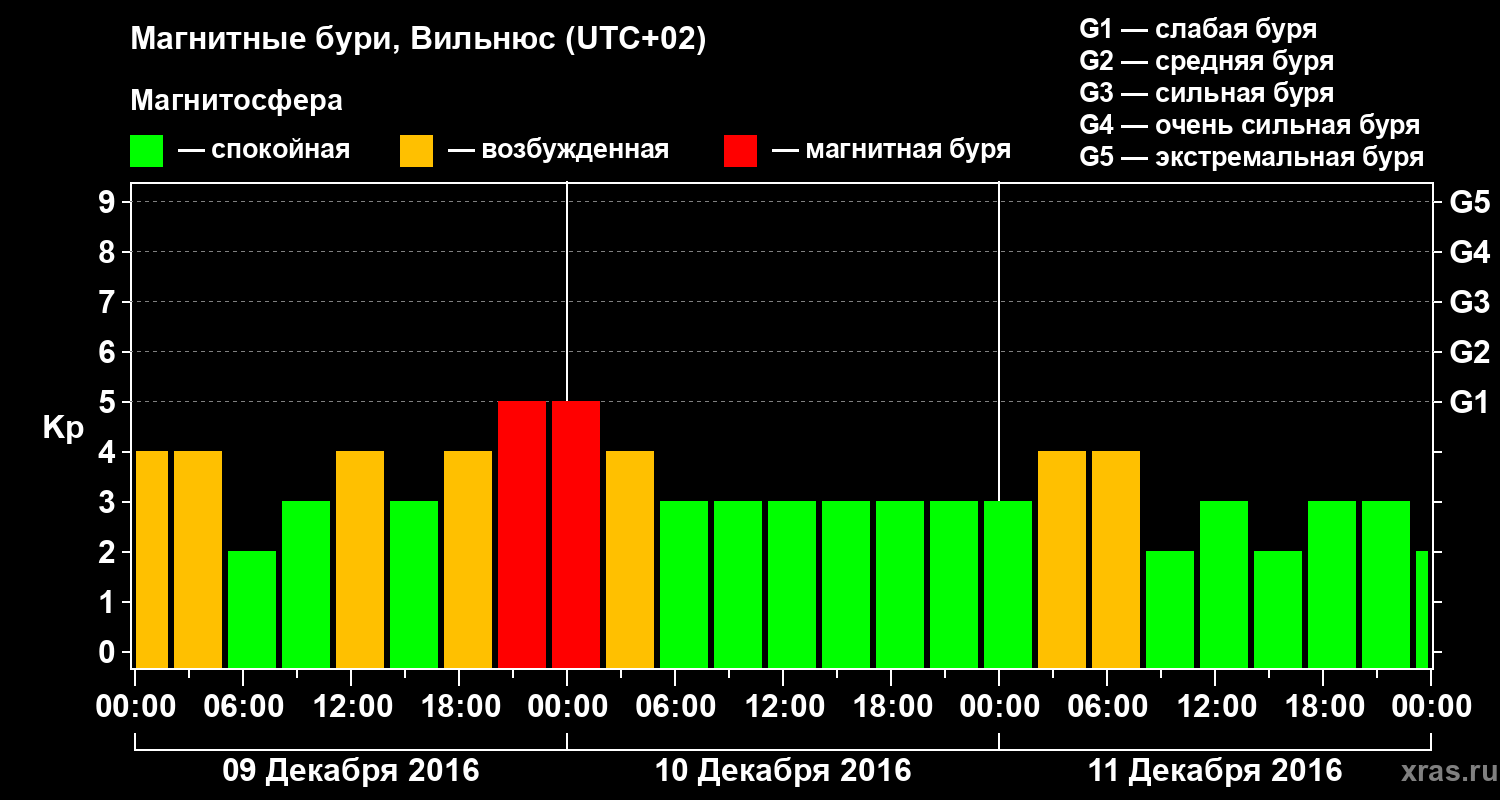Click the green bar at 12:00 on 10 December
The image size is (1500, 800).
(792, 584)
